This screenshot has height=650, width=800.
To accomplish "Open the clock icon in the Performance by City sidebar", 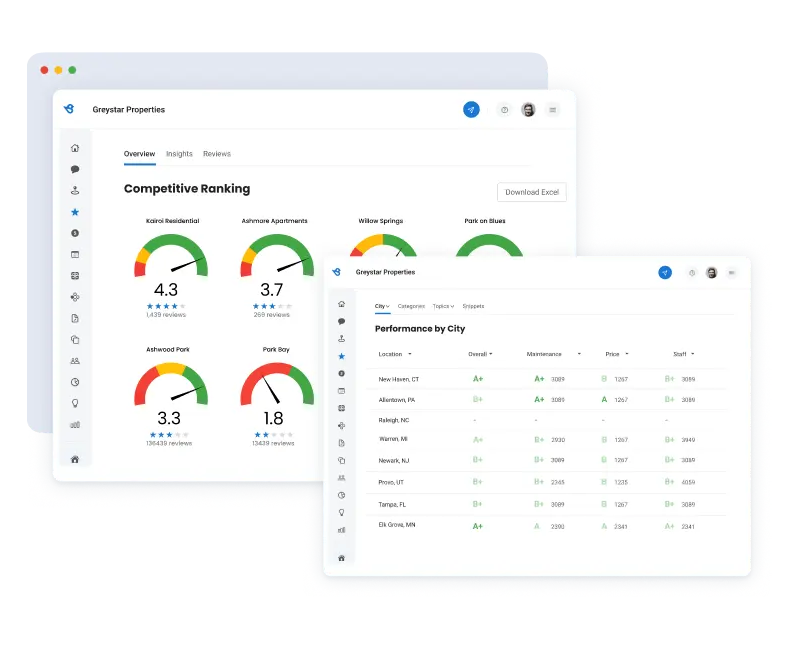I will pos(341,495).
